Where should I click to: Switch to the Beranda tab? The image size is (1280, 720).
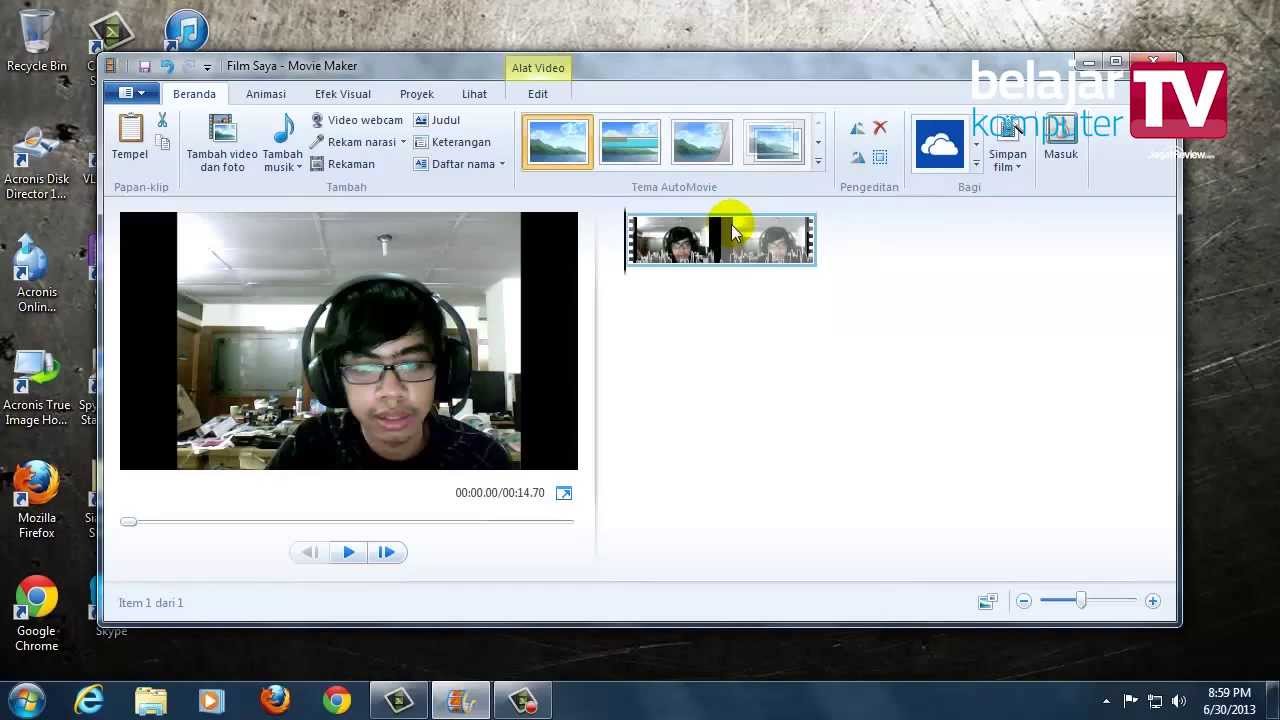(x=194, y=94)
